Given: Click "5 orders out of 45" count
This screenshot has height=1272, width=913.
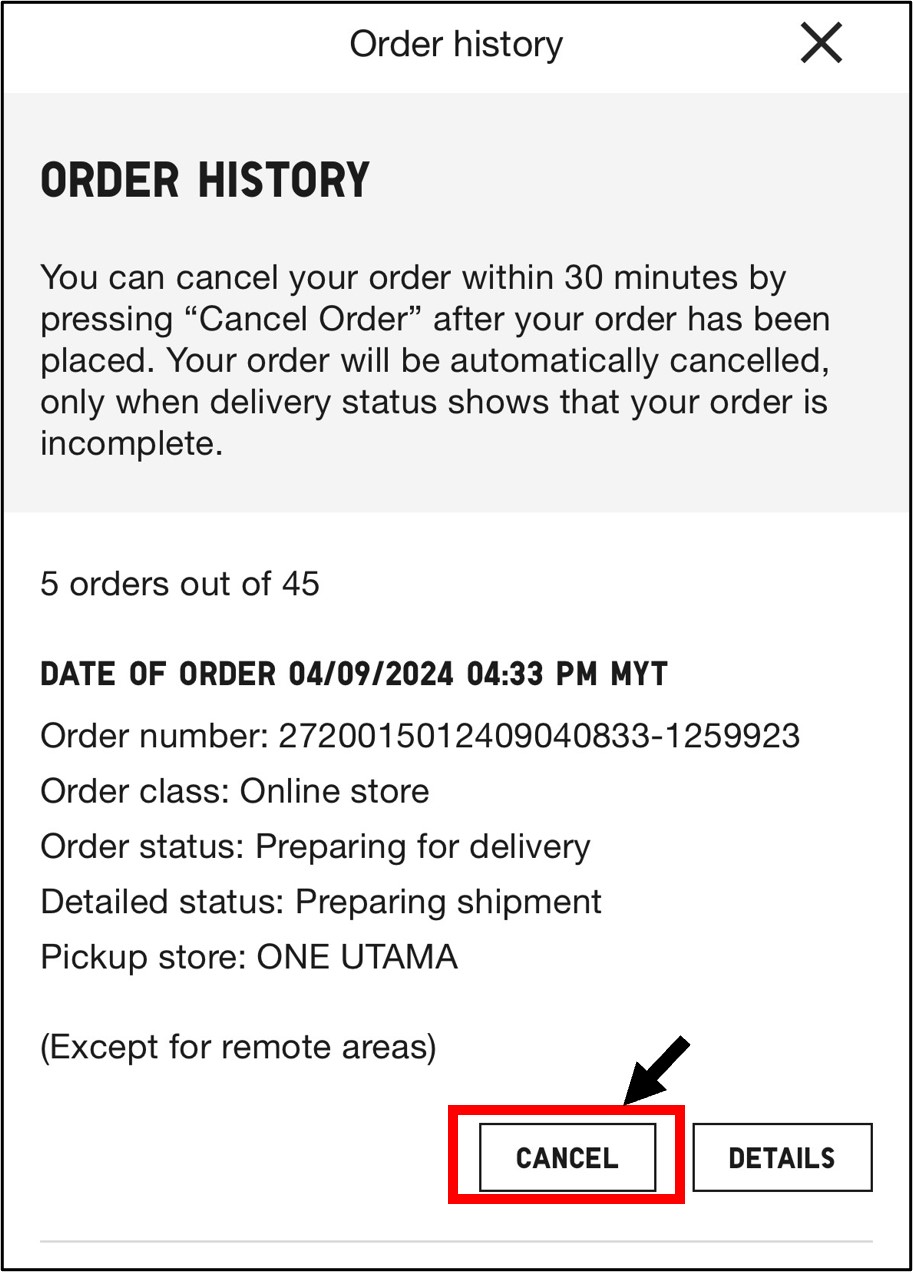Looking at the screenshot, I should coord(180,583).
